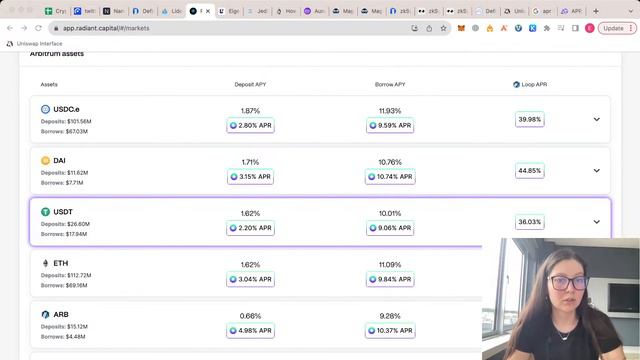Click the USDT token icon
The height and width of the screenshot is (360, 640).
(x=45, y=212)
